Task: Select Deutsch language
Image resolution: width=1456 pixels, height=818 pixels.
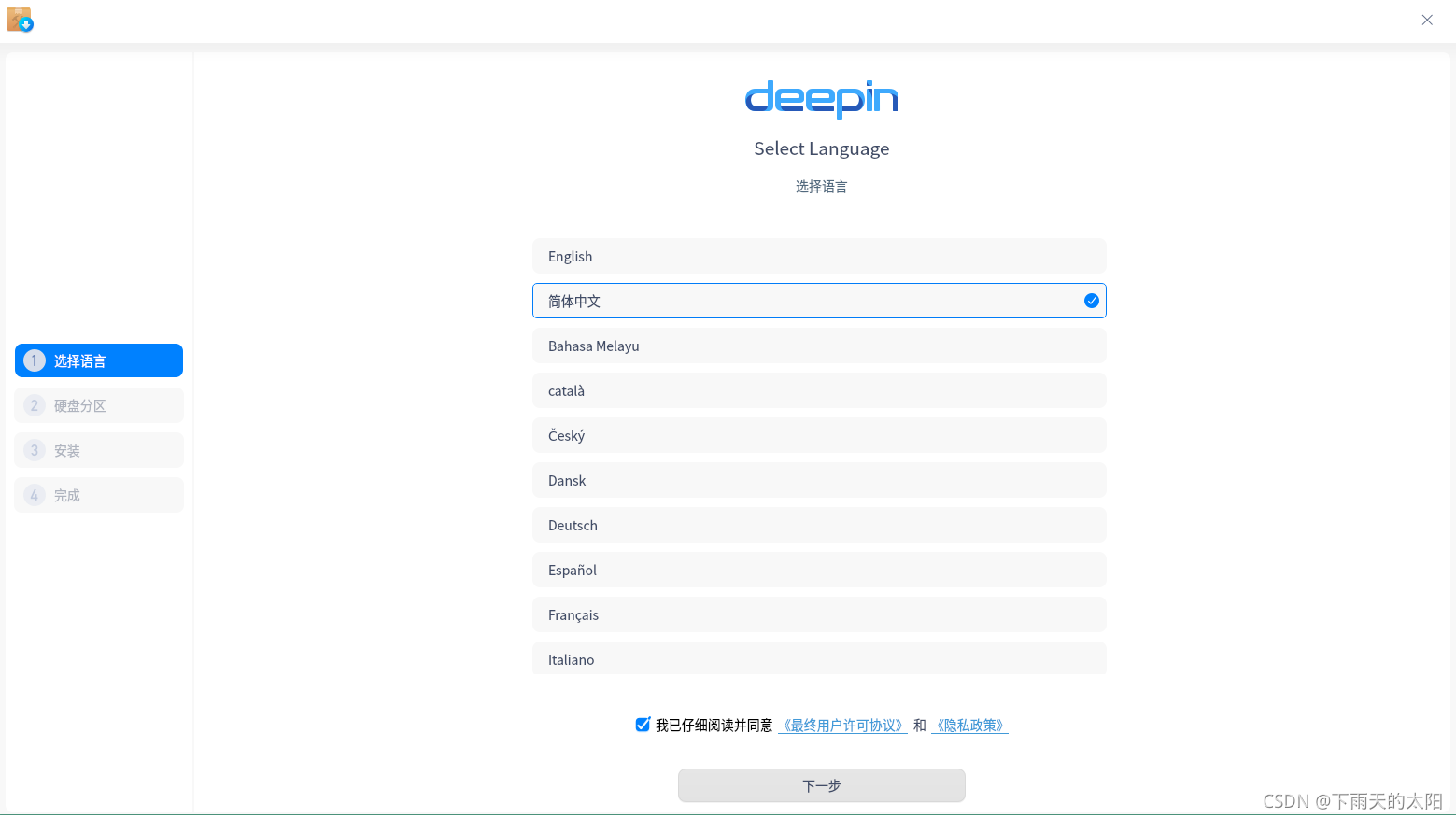Action: (x=819, y=525)
